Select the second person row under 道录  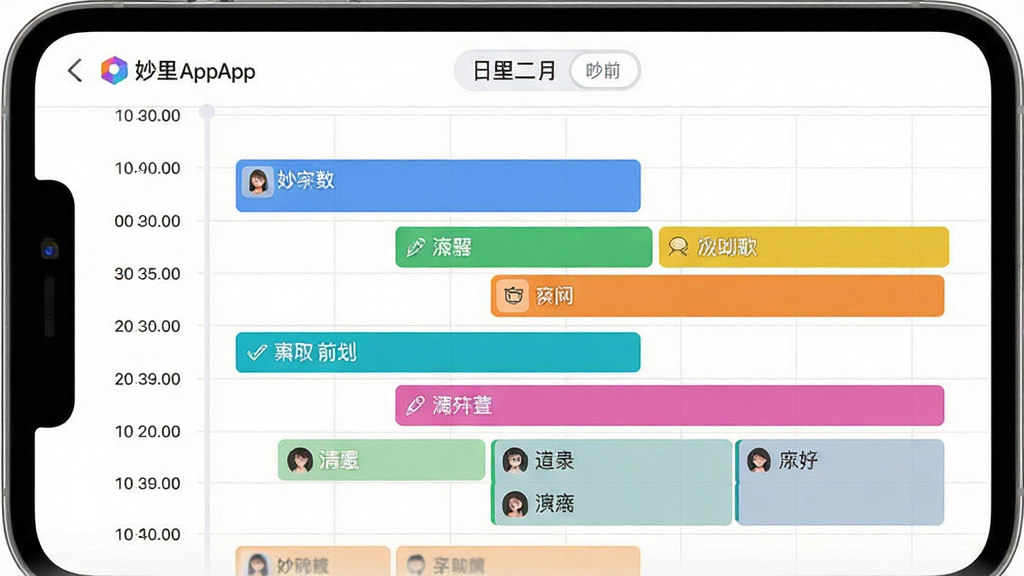tap(611, 504)
